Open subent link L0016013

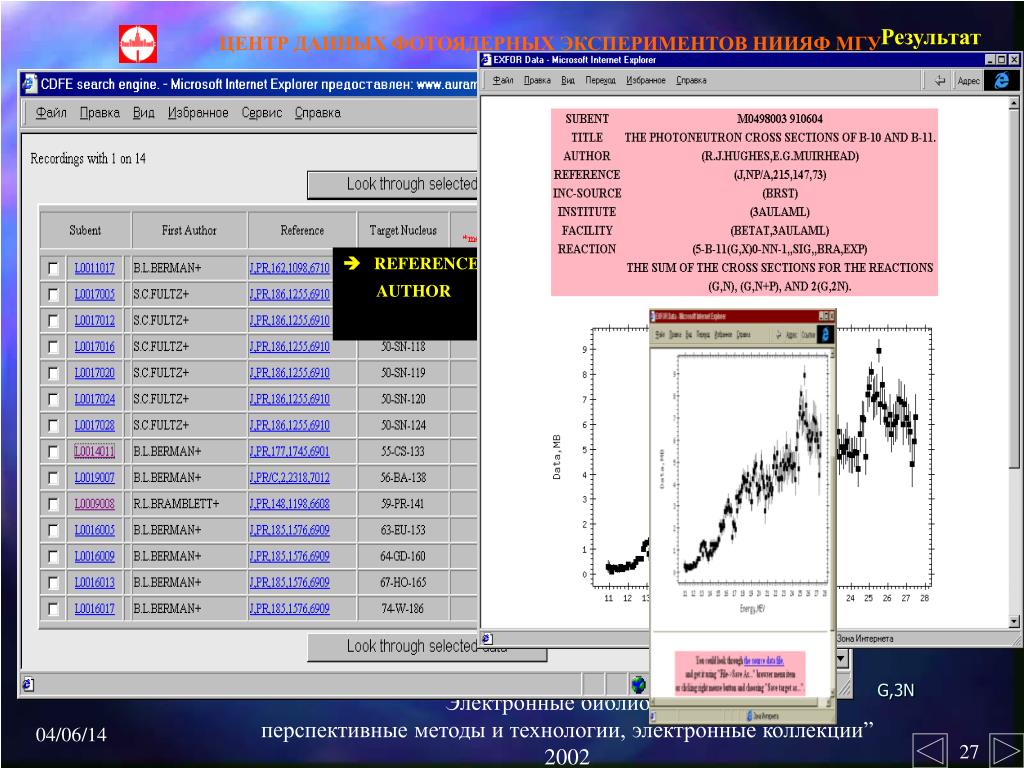click(x=95, y=582)
